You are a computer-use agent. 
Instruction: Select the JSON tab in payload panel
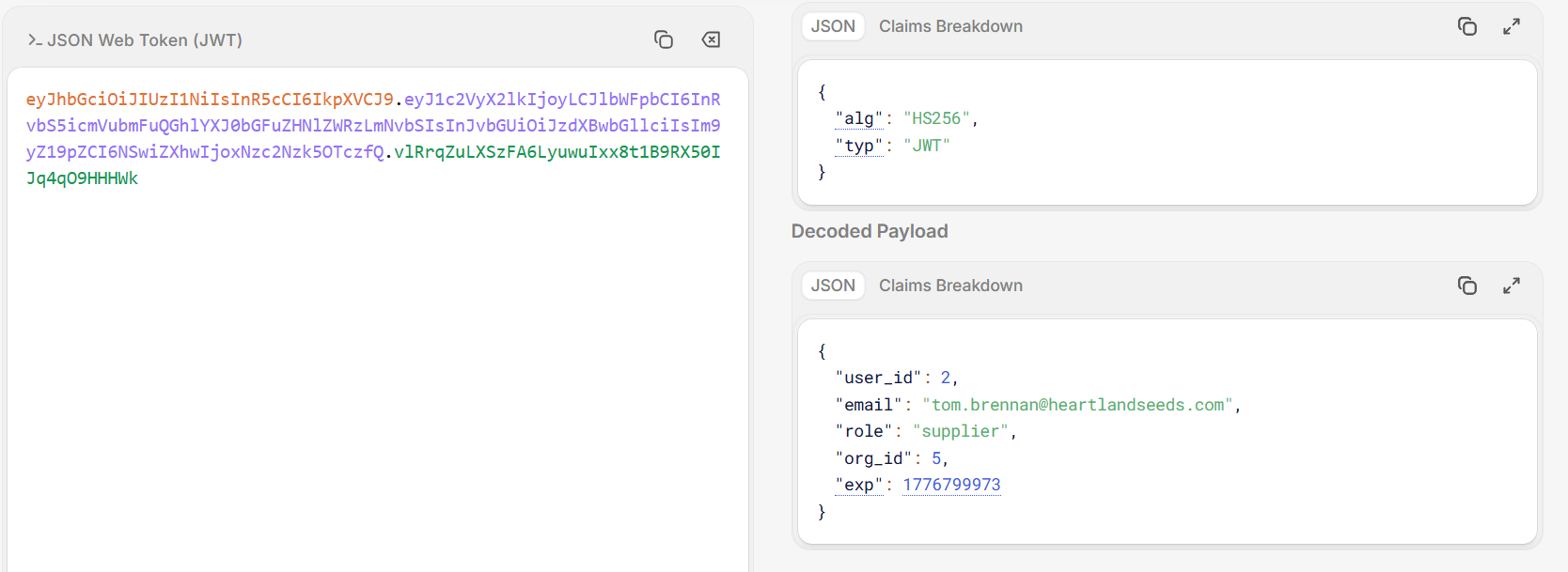(833, 286)
